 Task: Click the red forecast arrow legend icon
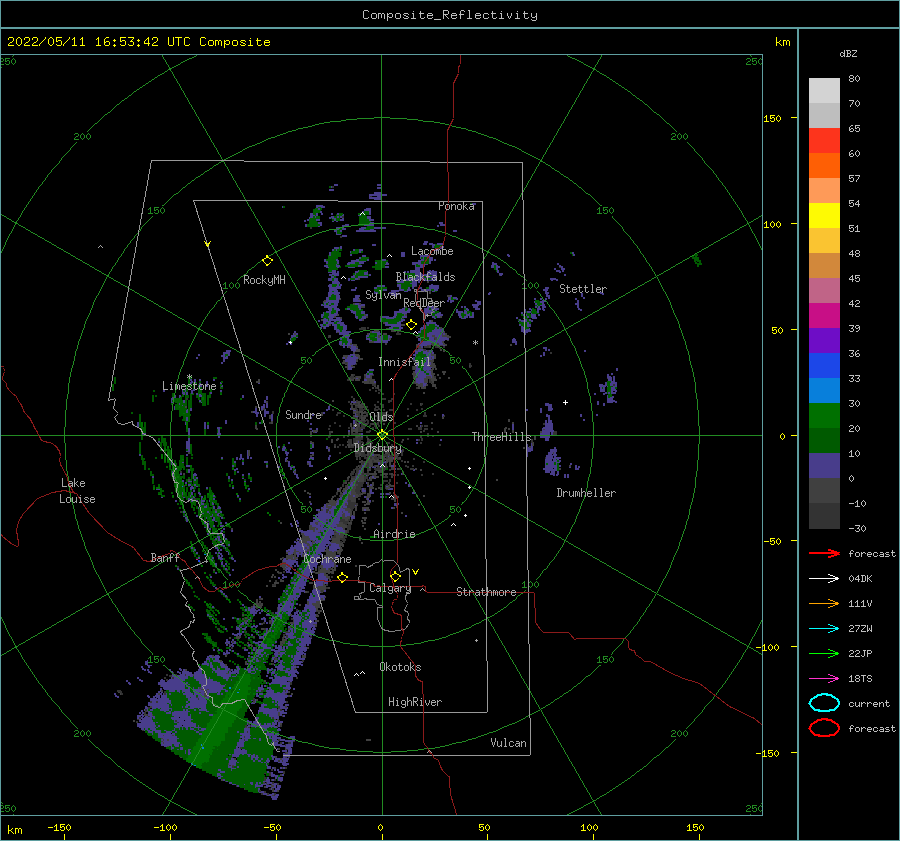click(x=824, y=553)
